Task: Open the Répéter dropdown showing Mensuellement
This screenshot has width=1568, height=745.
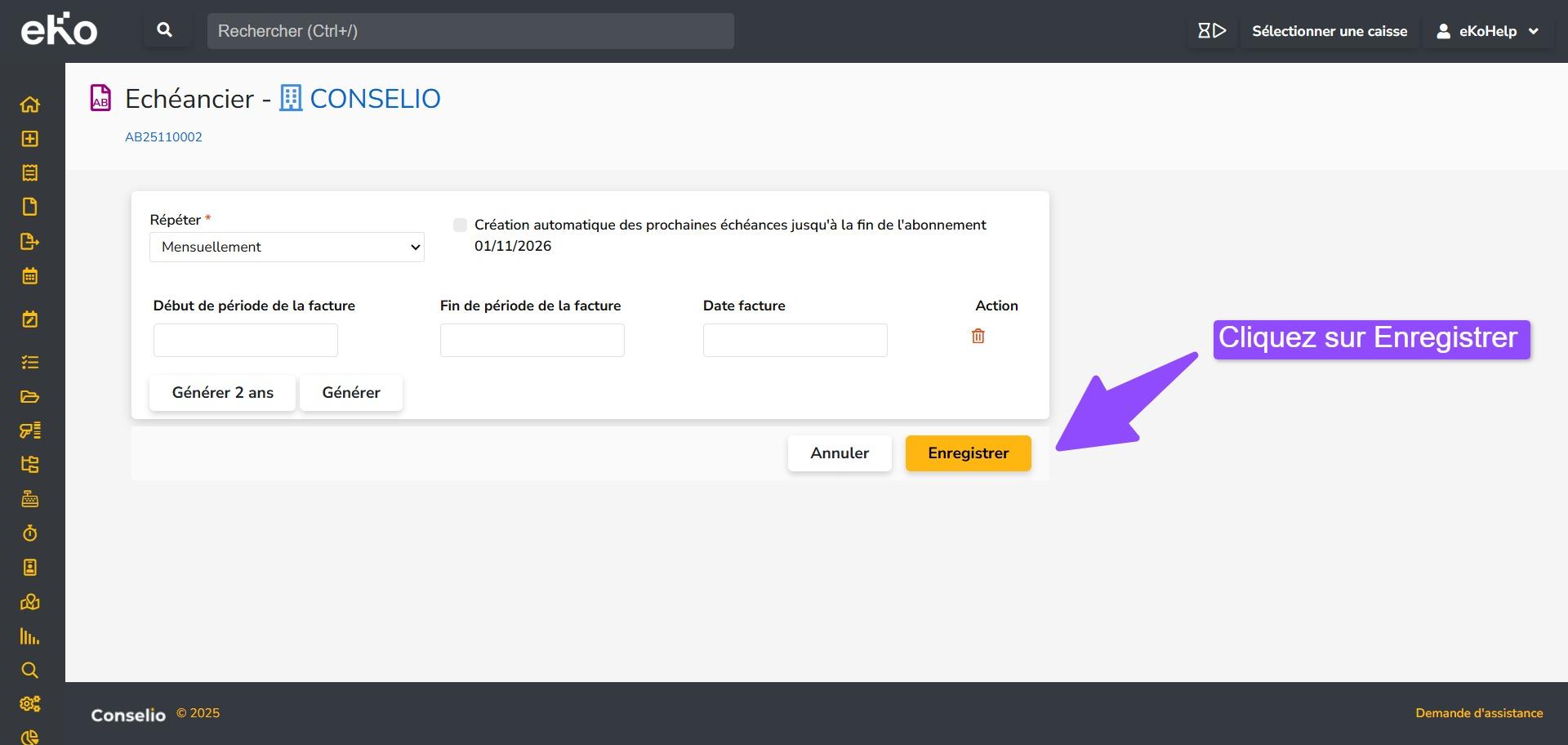Action: pyautogui.click(x=287, y=248)
